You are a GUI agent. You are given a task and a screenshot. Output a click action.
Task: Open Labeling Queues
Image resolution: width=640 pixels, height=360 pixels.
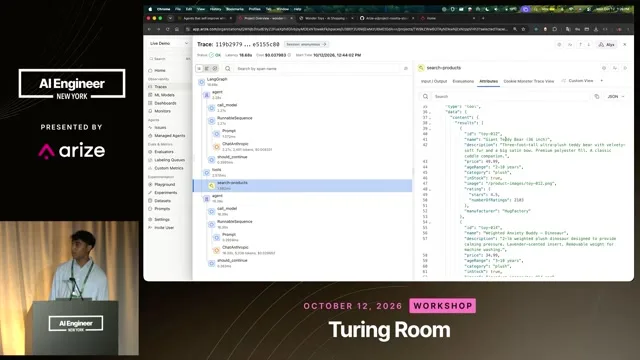pos(169,160)
